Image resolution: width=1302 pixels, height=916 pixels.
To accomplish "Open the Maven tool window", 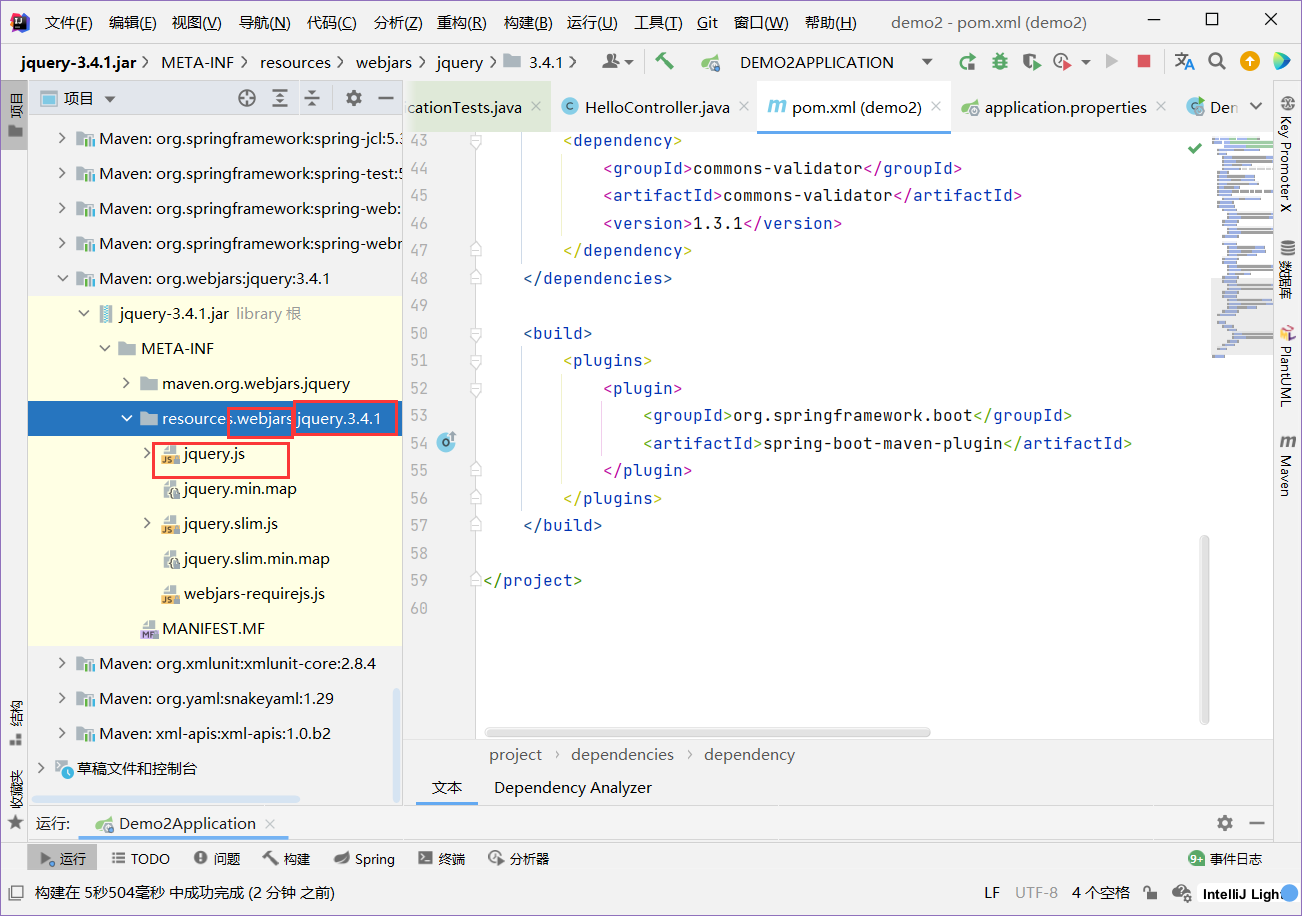I will [1288, 465].
